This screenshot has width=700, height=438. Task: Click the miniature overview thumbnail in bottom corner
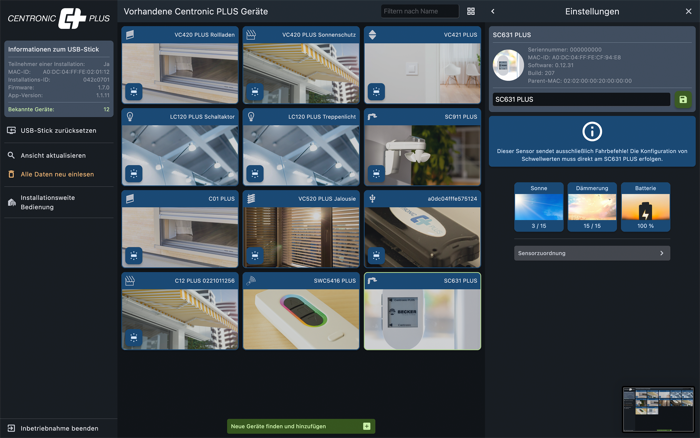(x=658, y=409)
